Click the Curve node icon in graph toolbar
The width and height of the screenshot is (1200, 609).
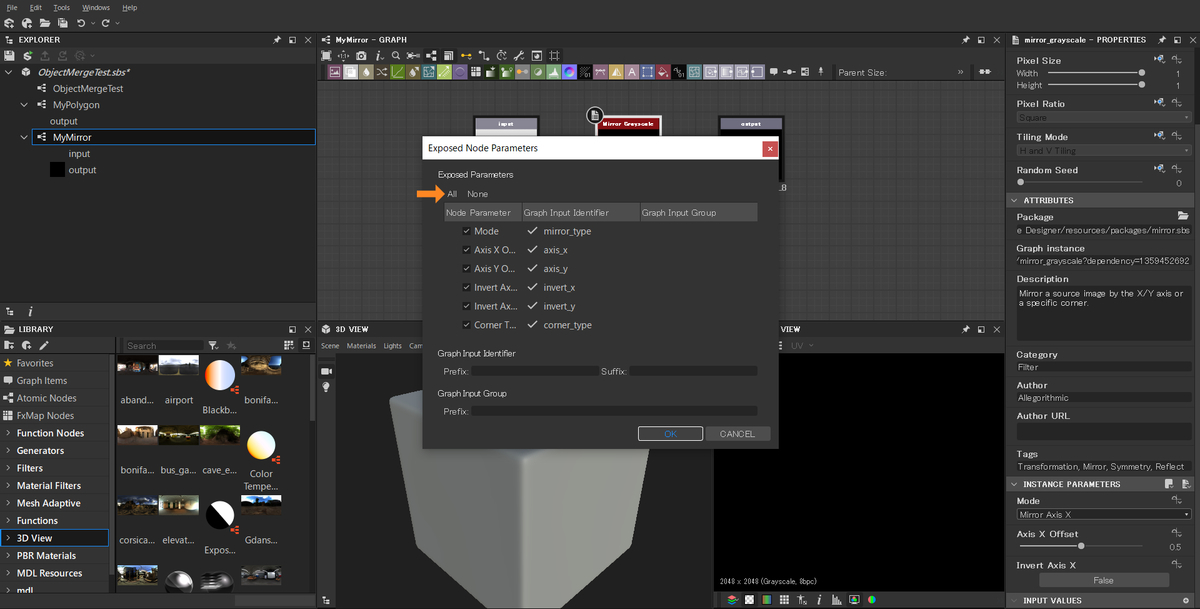[x=397, y=72]
